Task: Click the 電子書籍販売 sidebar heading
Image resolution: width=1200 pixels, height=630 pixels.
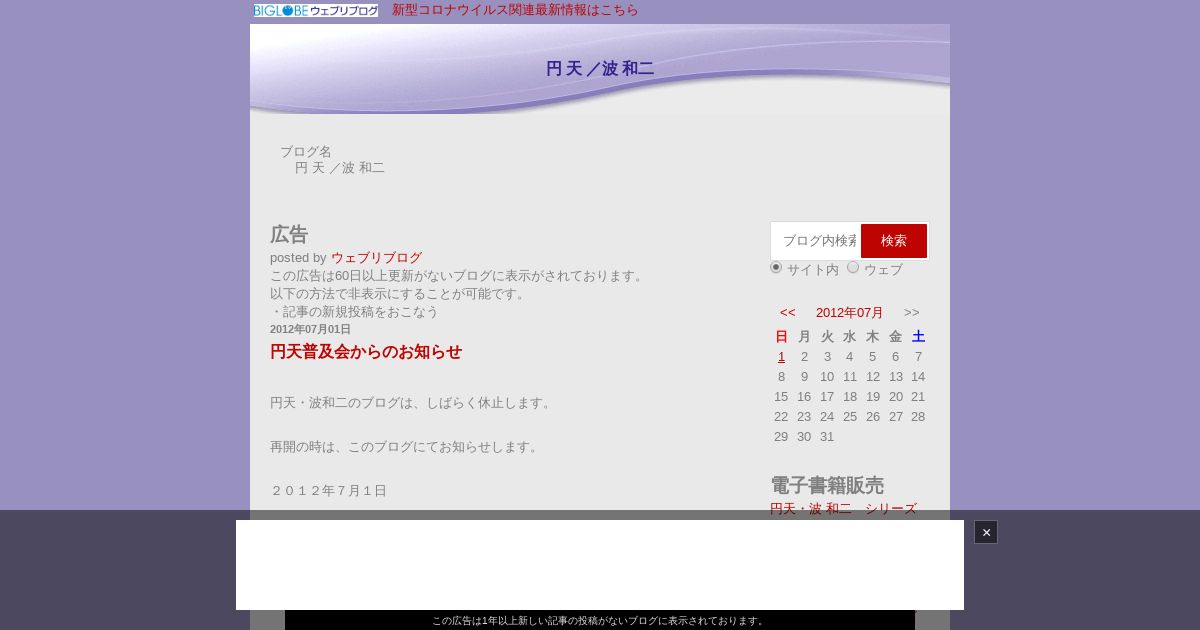Action: click(827, 486)
